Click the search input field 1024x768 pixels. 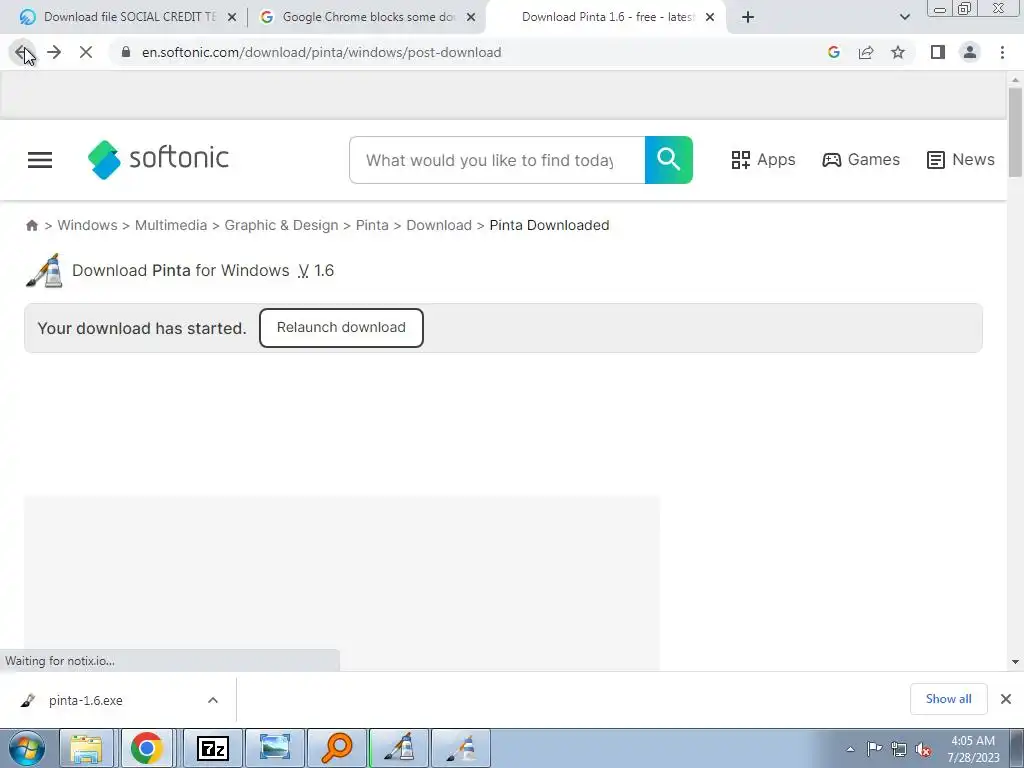(497, 160)
